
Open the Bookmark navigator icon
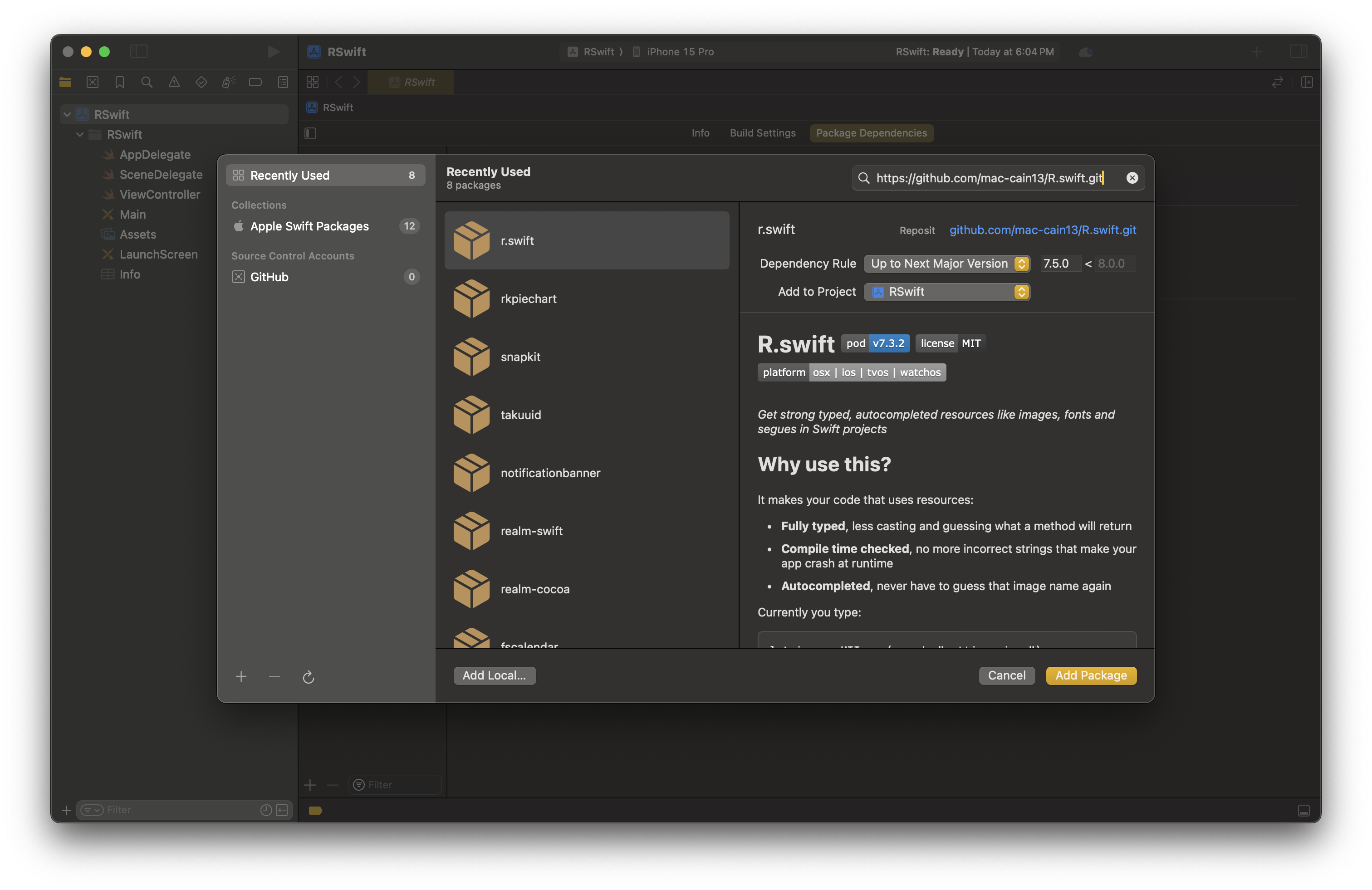119,83
